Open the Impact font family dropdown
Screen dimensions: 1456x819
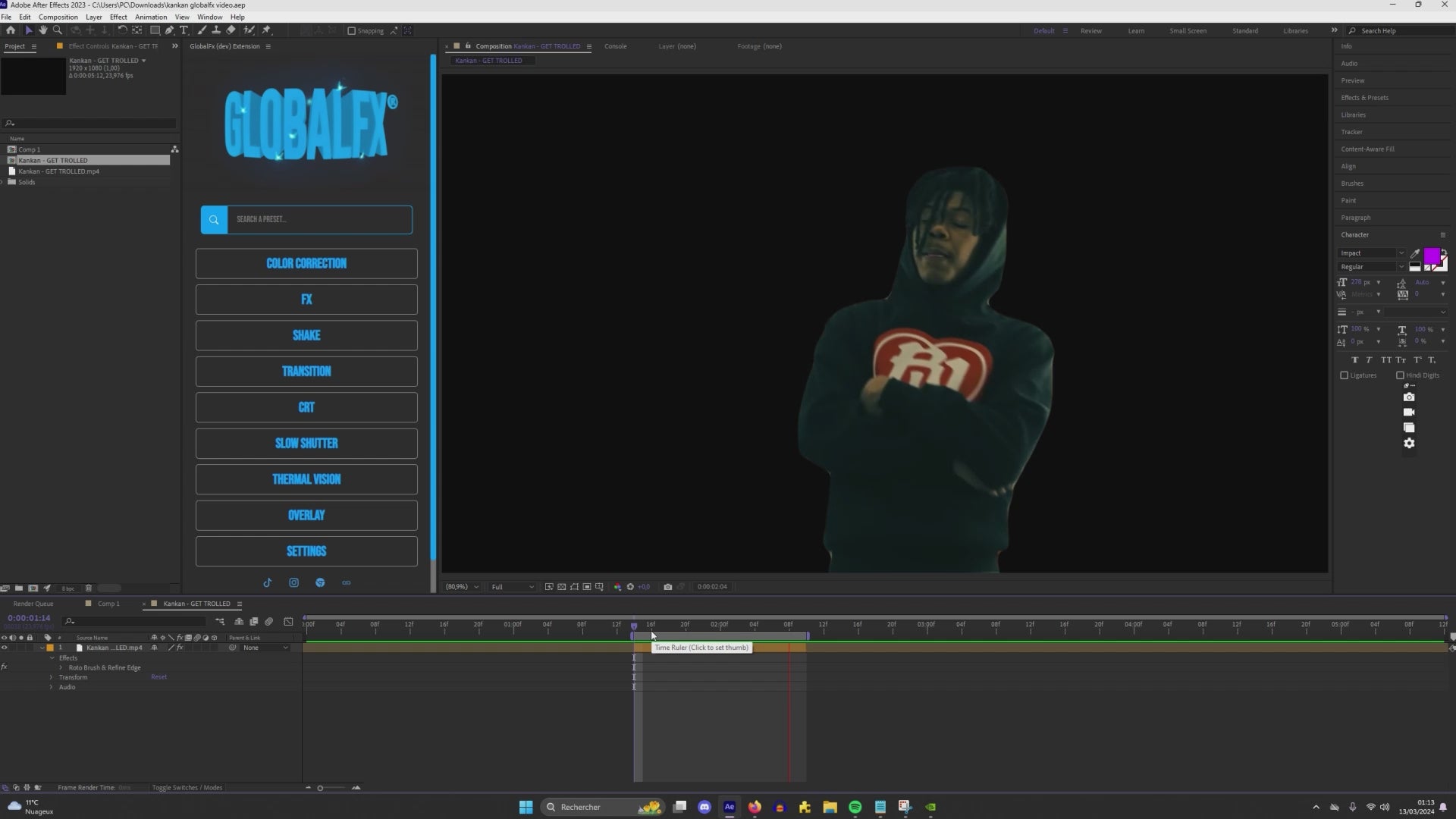click(1372, 253)
